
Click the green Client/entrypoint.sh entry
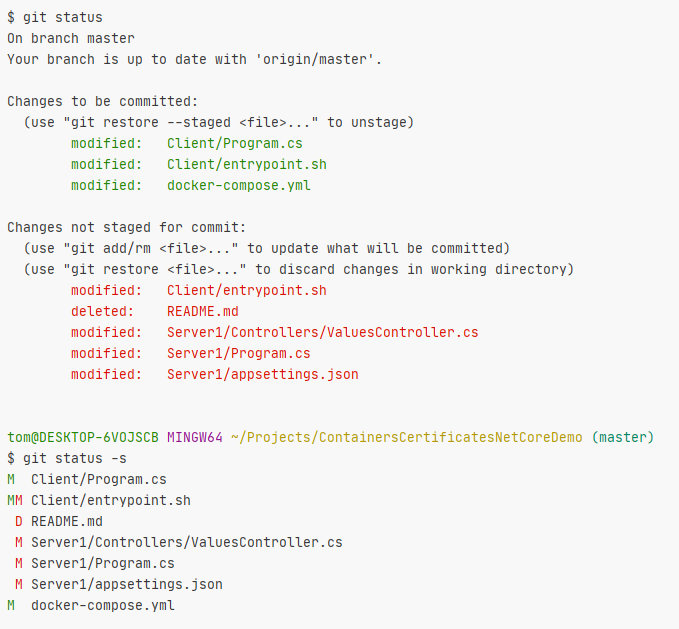[247, 165]
